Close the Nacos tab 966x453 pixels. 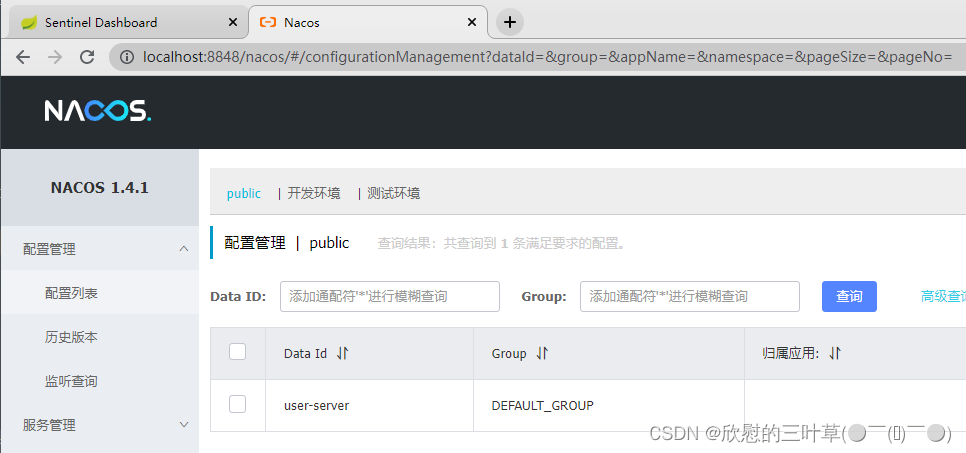[x=471, y=23]
